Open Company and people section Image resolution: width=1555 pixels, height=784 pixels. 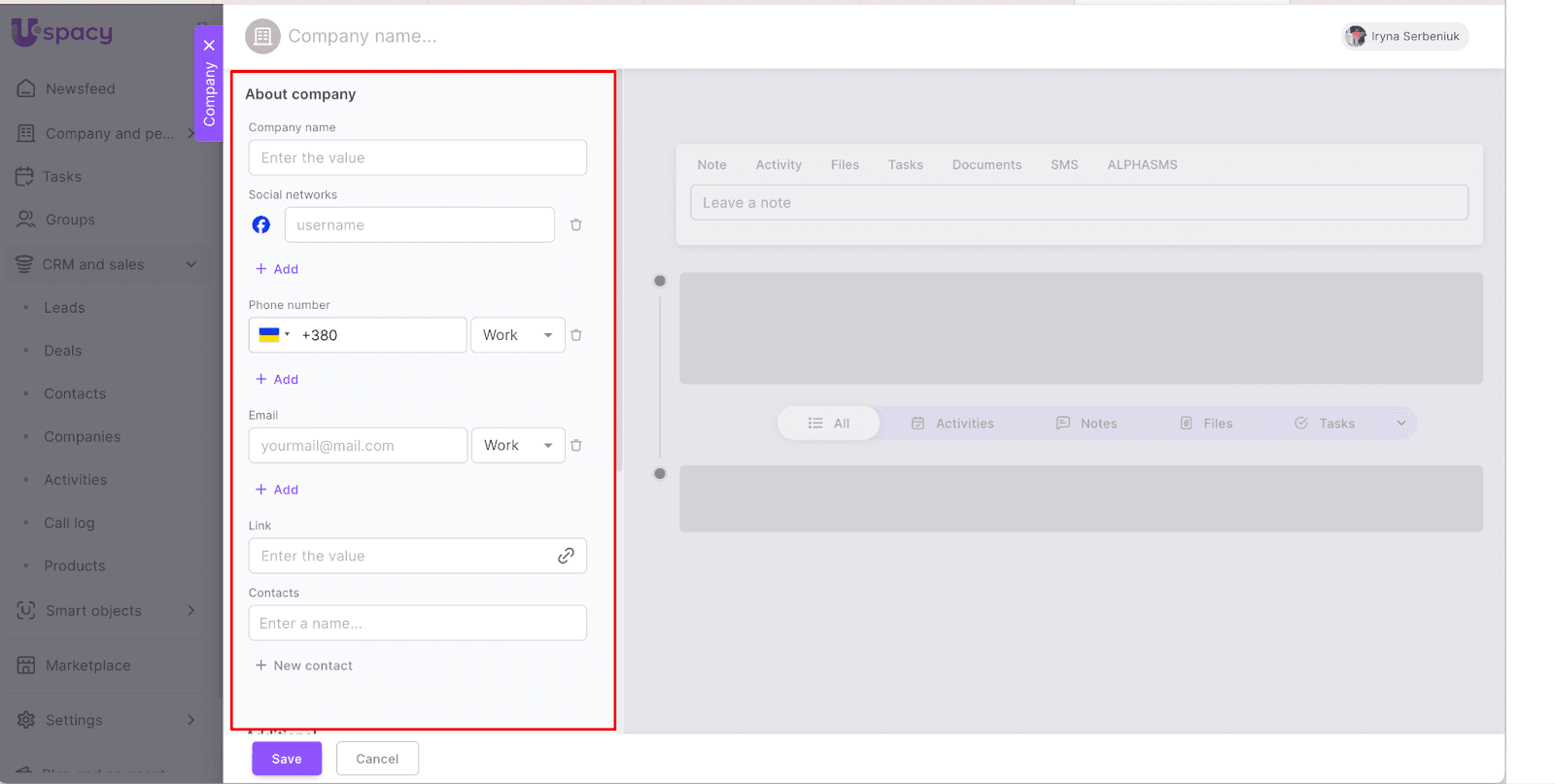109,133
